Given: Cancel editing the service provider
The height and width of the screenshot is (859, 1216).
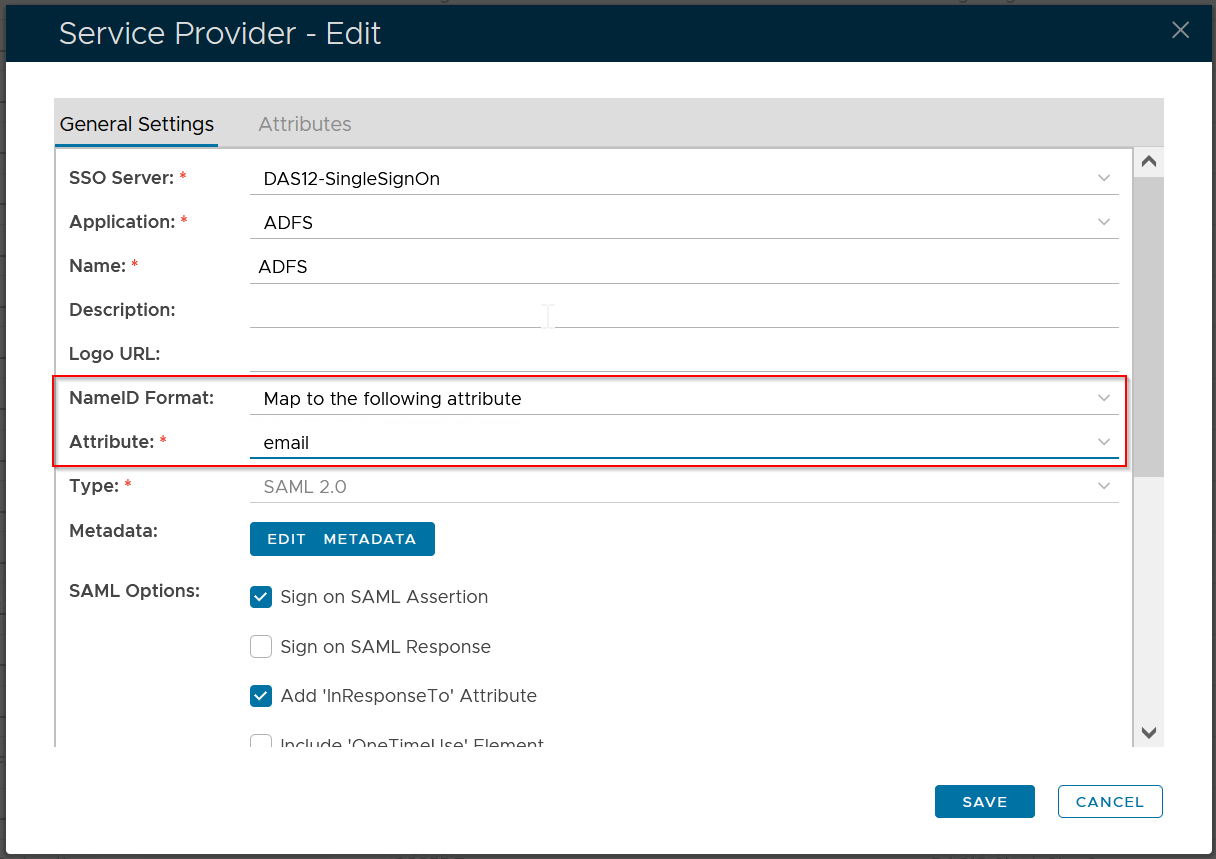Looking at the screenshot, I should coord(1109,802).
